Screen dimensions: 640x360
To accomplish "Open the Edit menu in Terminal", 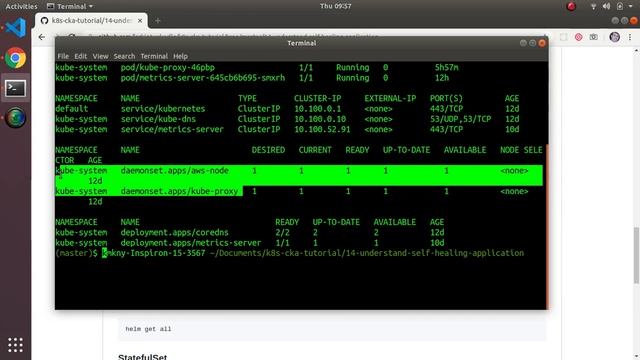I will [80, 56].
